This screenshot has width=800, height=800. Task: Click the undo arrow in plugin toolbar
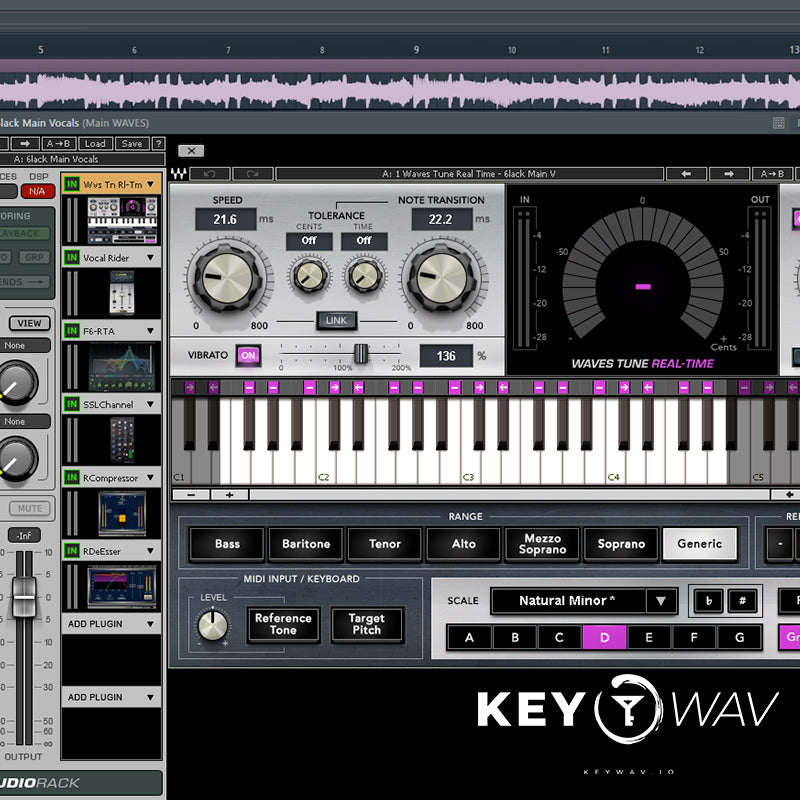[x=210, y=174]
